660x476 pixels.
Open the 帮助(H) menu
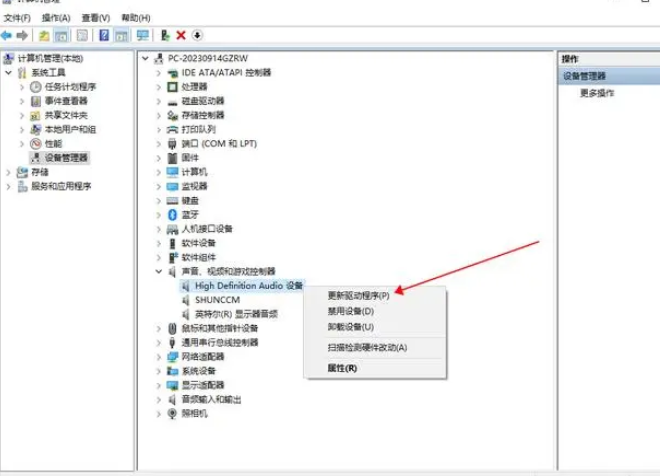click(136, 18)
